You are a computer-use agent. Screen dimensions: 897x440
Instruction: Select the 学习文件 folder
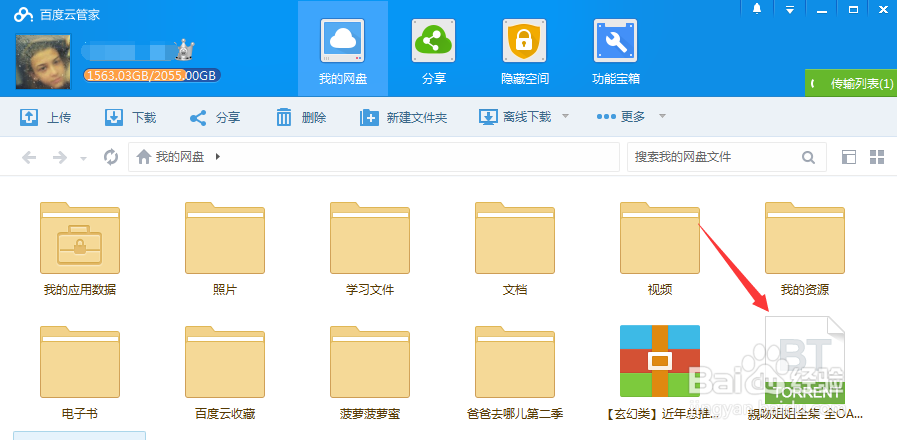370,249
